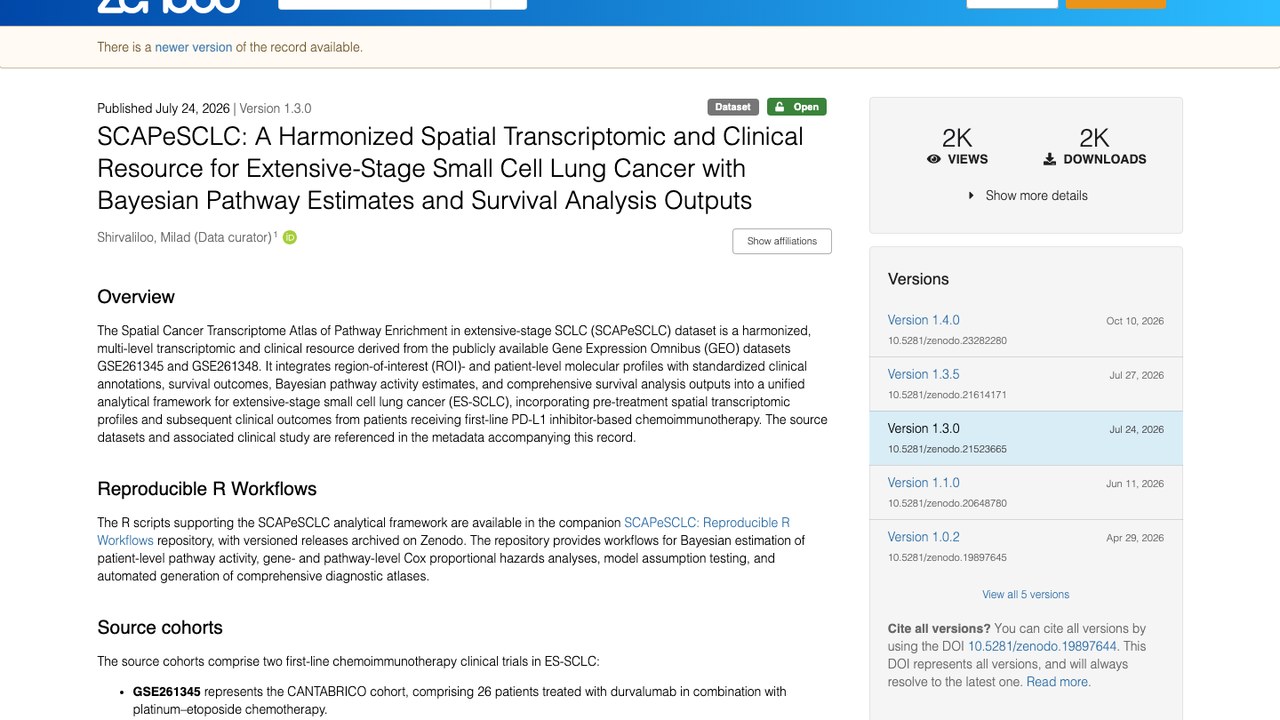Click the Overview heading
1280x720 pixels.
[136, 297]
